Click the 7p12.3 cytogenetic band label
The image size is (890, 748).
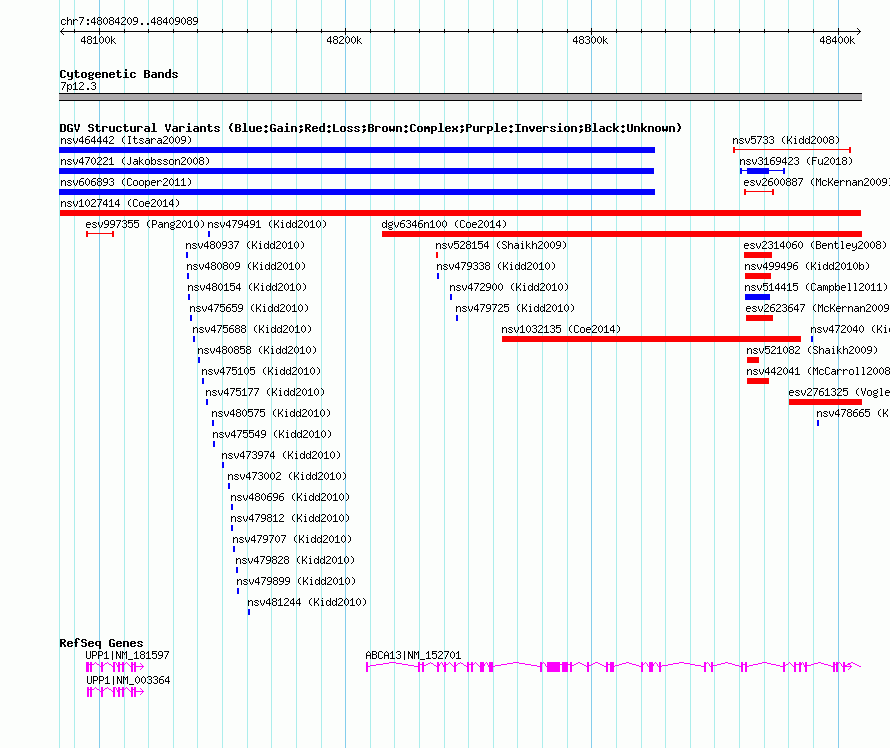[x=78, y=86]
